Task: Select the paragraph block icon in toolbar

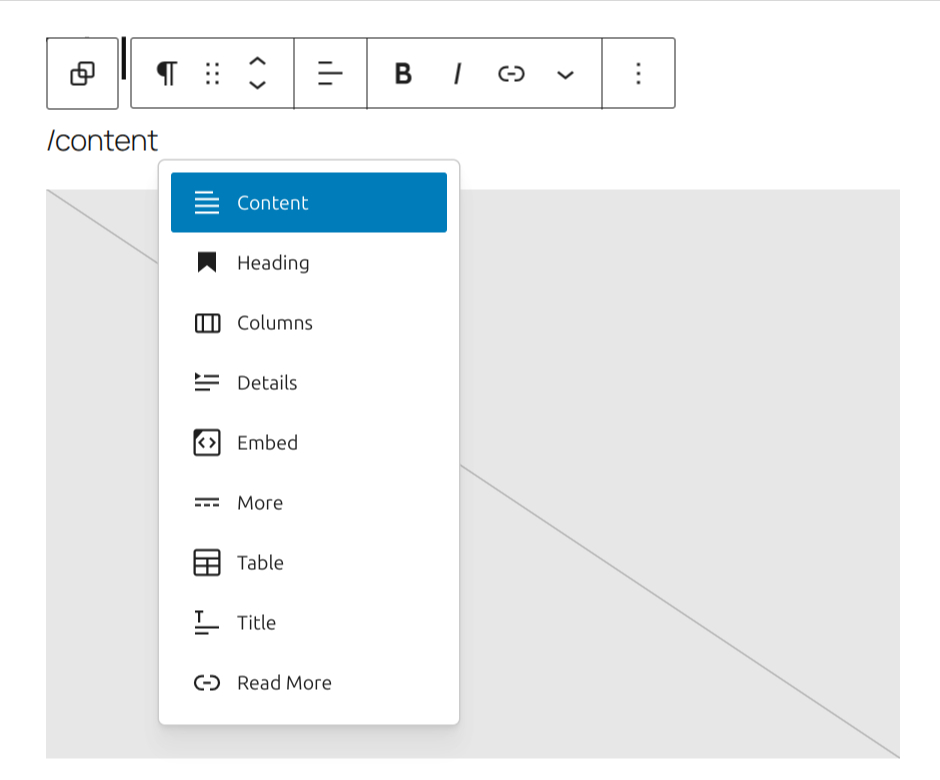Action: [166, 73]
